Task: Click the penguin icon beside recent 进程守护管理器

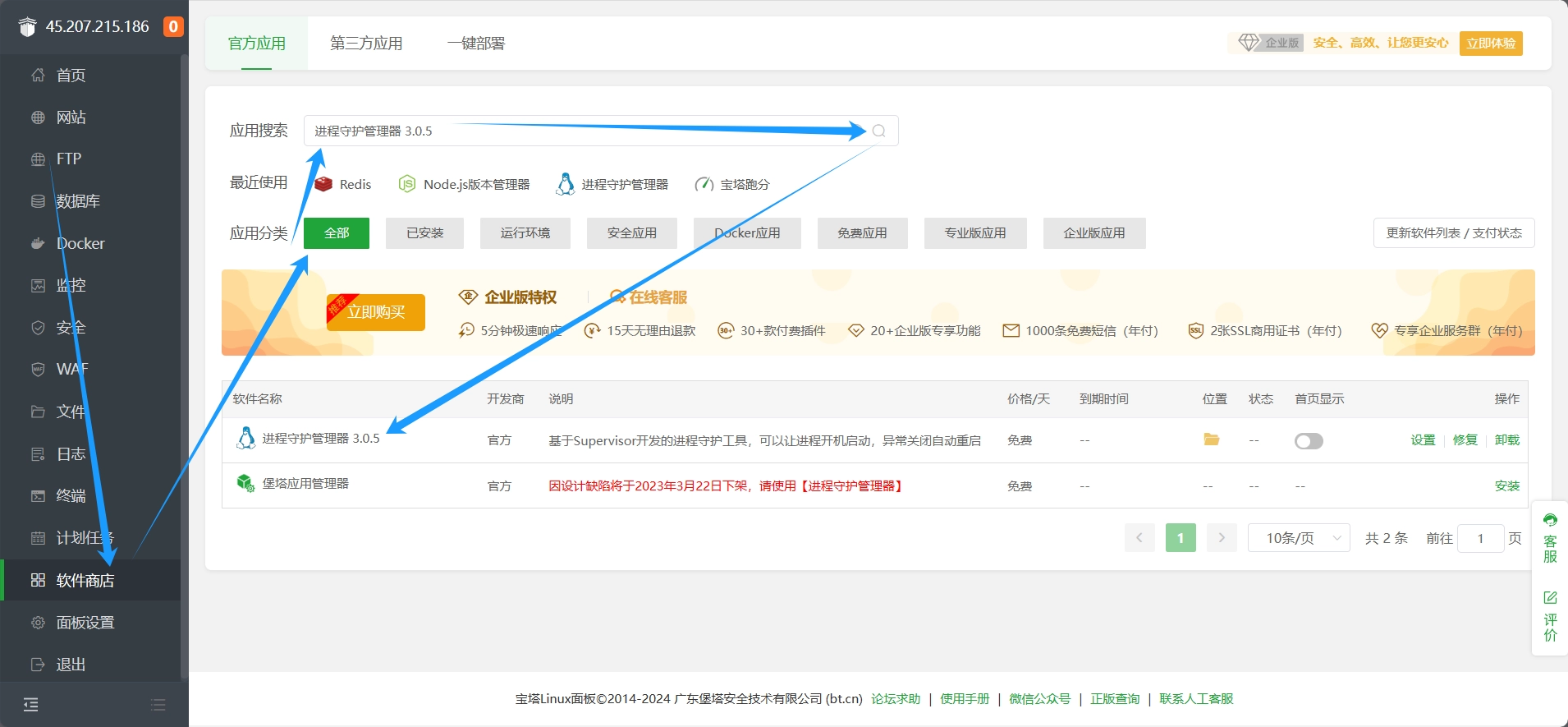Action: click(x=565, y=184)
